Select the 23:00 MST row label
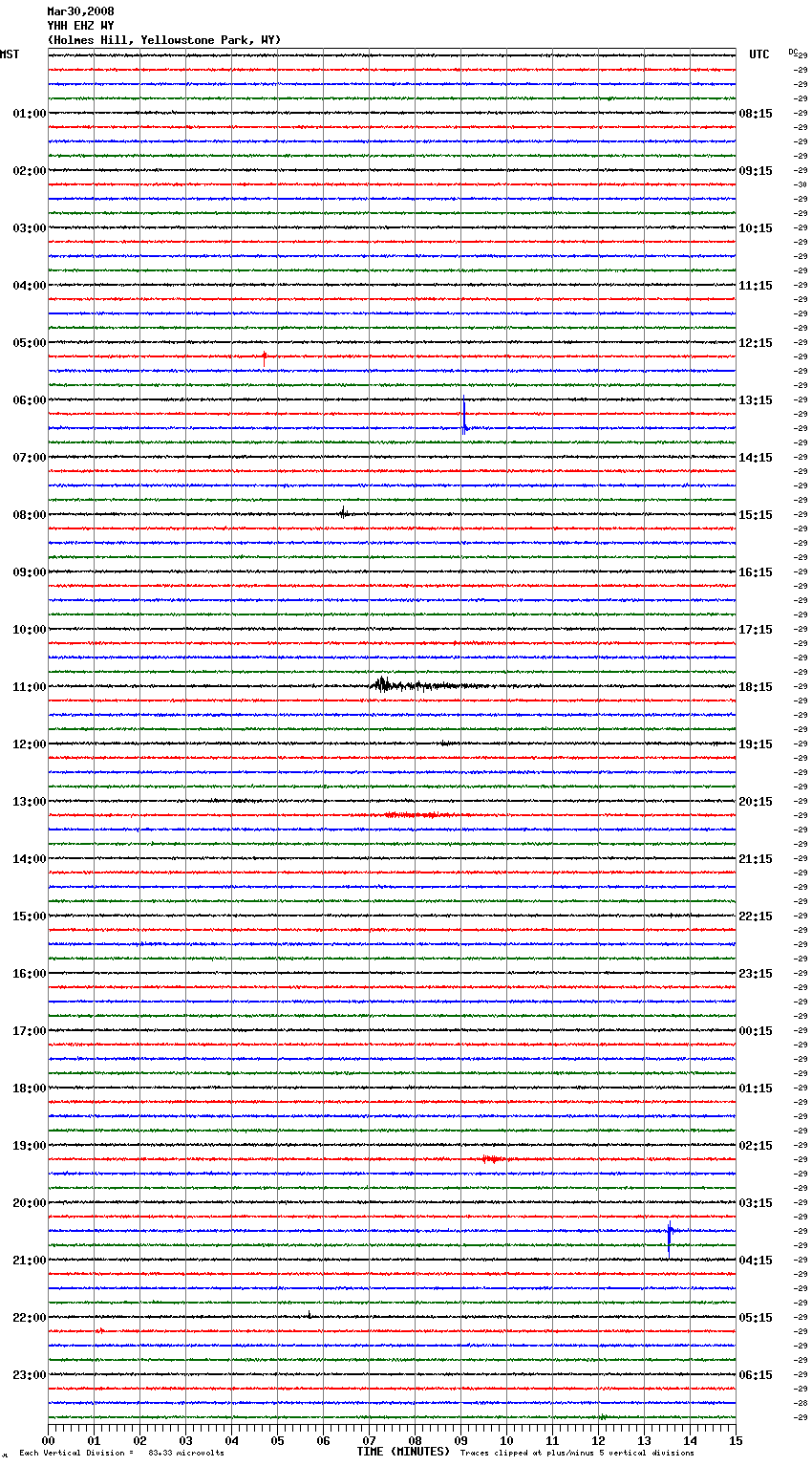812x1466 pixels. tap(30, 1375)
